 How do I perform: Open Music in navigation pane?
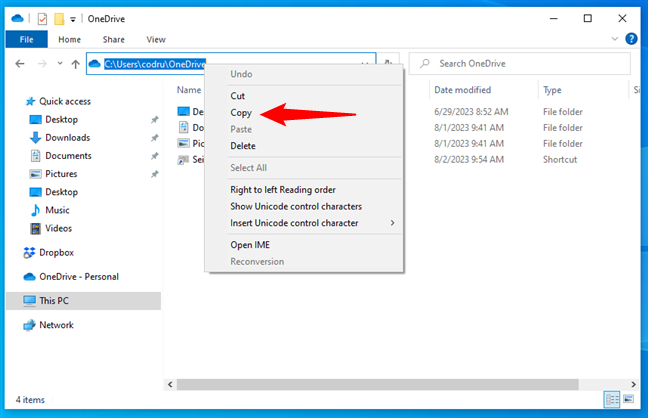[x=57, y=210]
